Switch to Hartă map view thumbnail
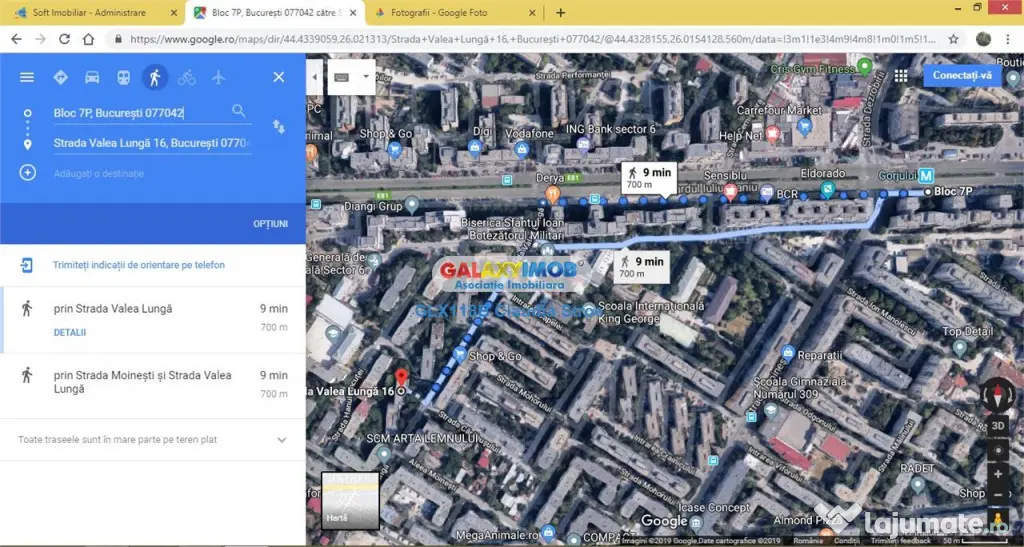The height and width of the screenshot is (547, 1024). (350, 501)
